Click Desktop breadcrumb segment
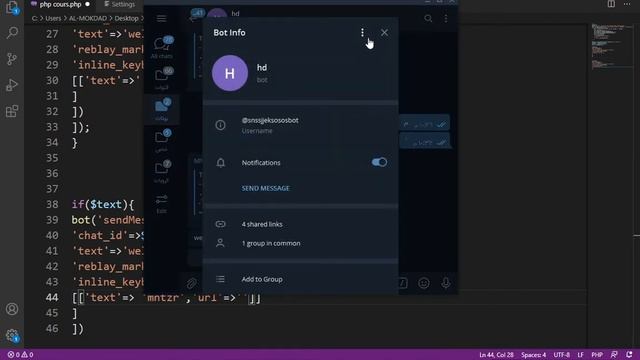The width and height of the screenshot is (640, 360). point(126,18)
